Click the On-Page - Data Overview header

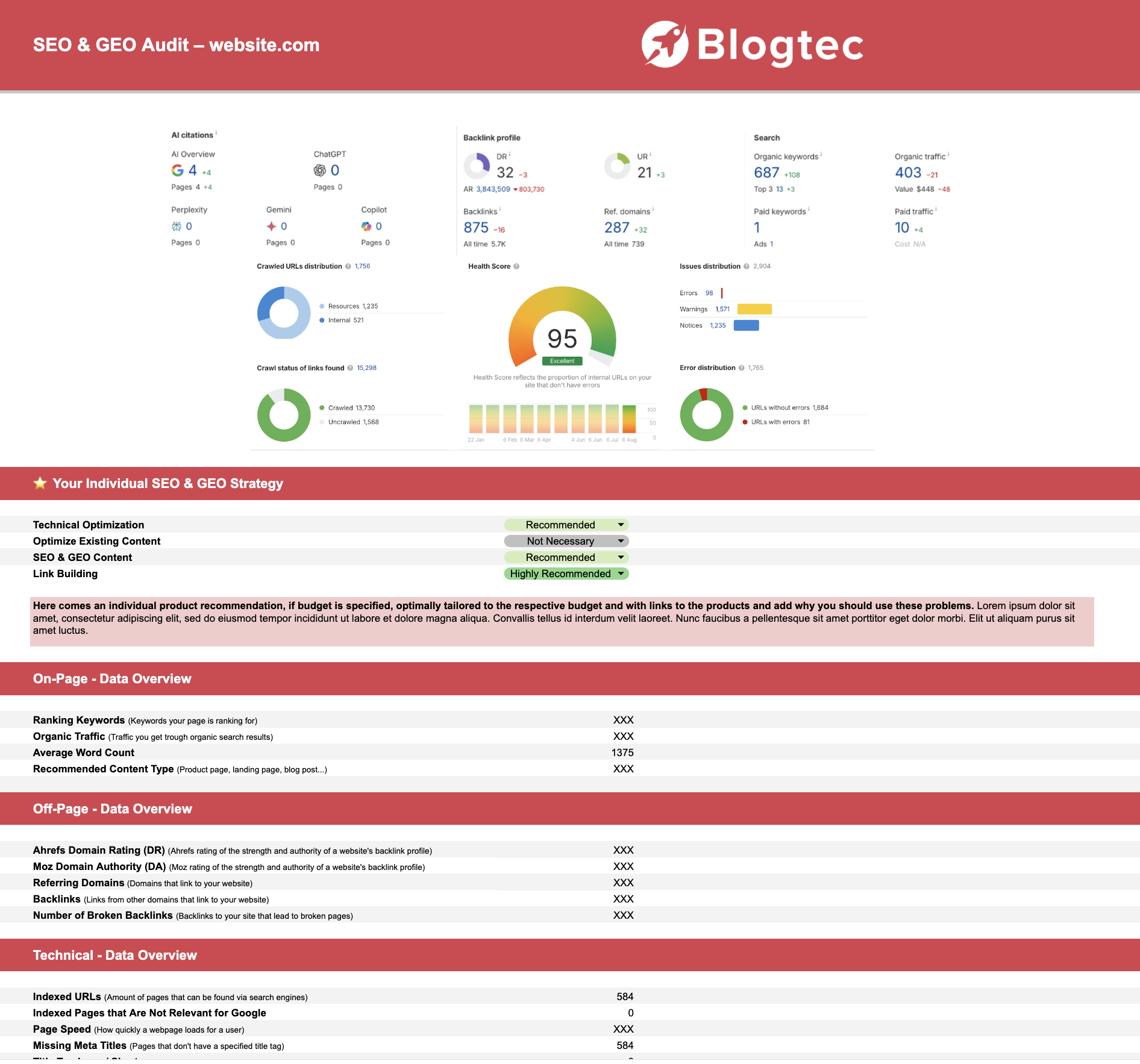(x=112, y=678)
